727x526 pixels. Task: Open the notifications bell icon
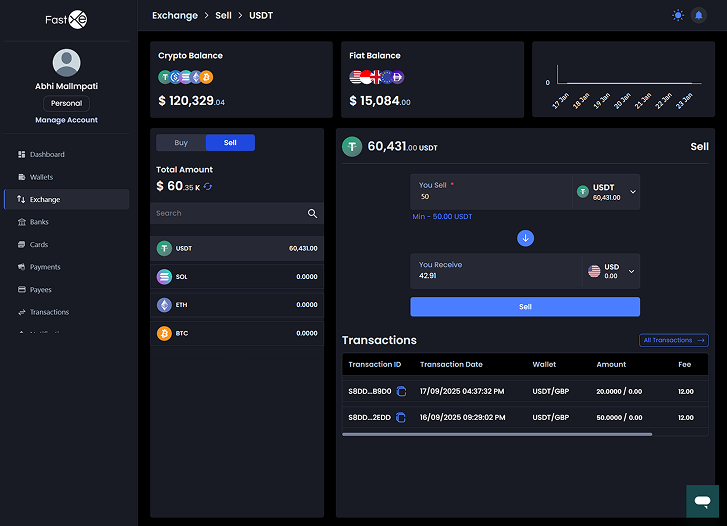click(x=698, y=16)
